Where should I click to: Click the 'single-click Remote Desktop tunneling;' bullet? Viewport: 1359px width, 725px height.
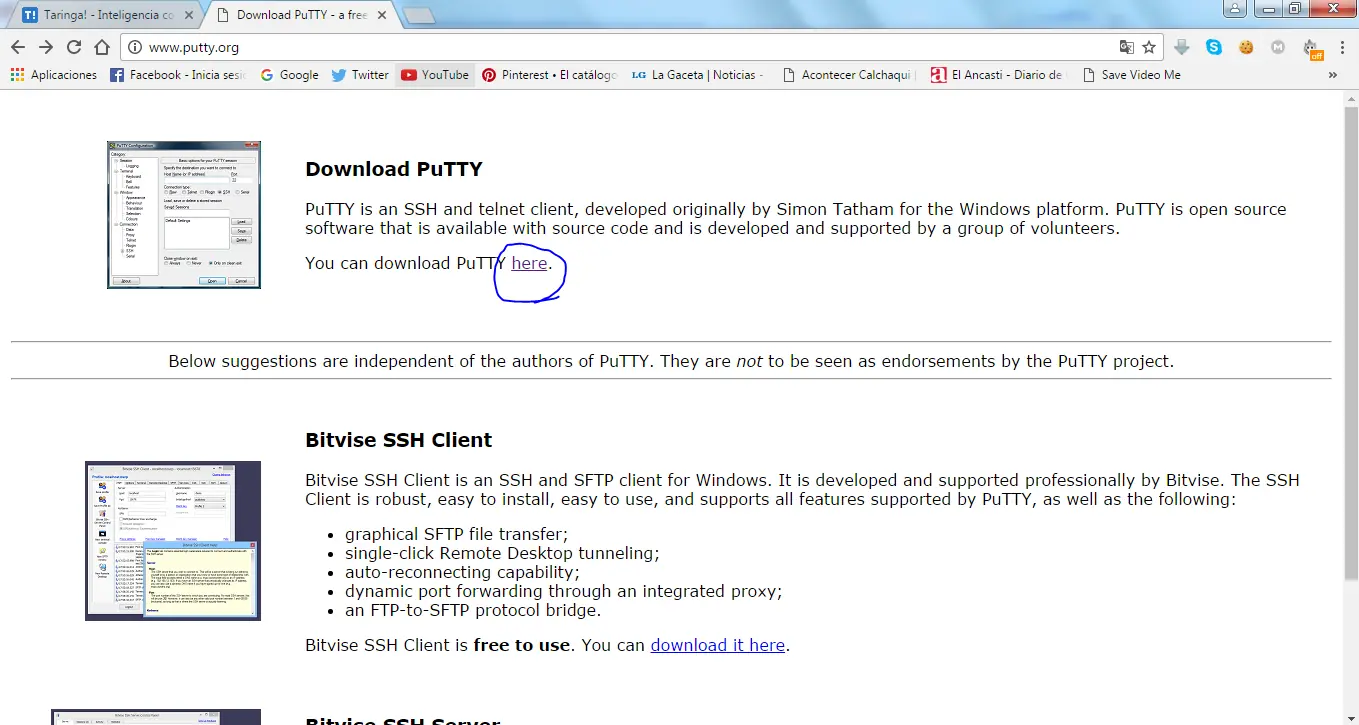pyautogui.click(x=503, y=554)
